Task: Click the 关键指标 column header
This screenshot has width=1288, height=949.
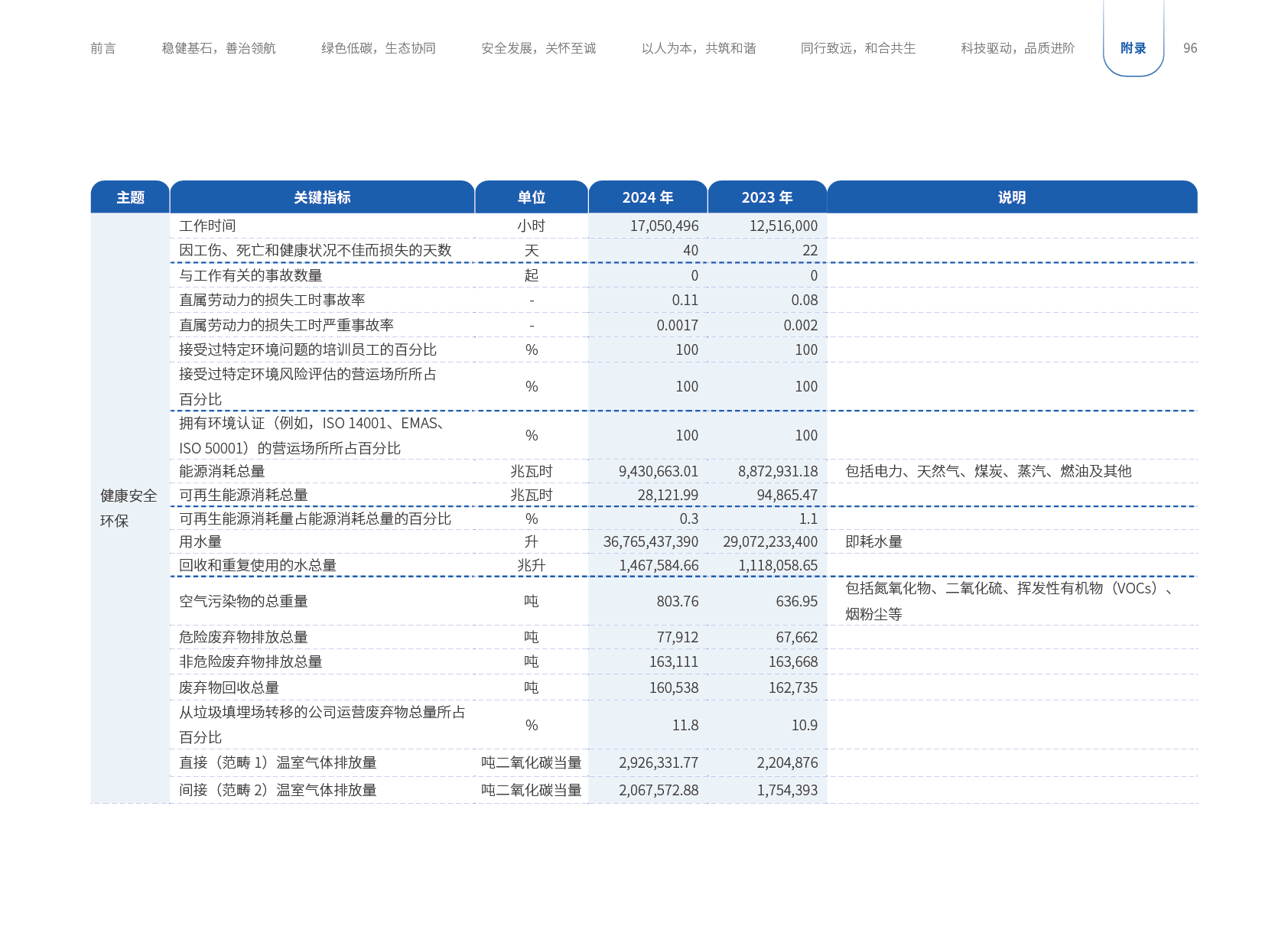Action: [x=322, y=197]
